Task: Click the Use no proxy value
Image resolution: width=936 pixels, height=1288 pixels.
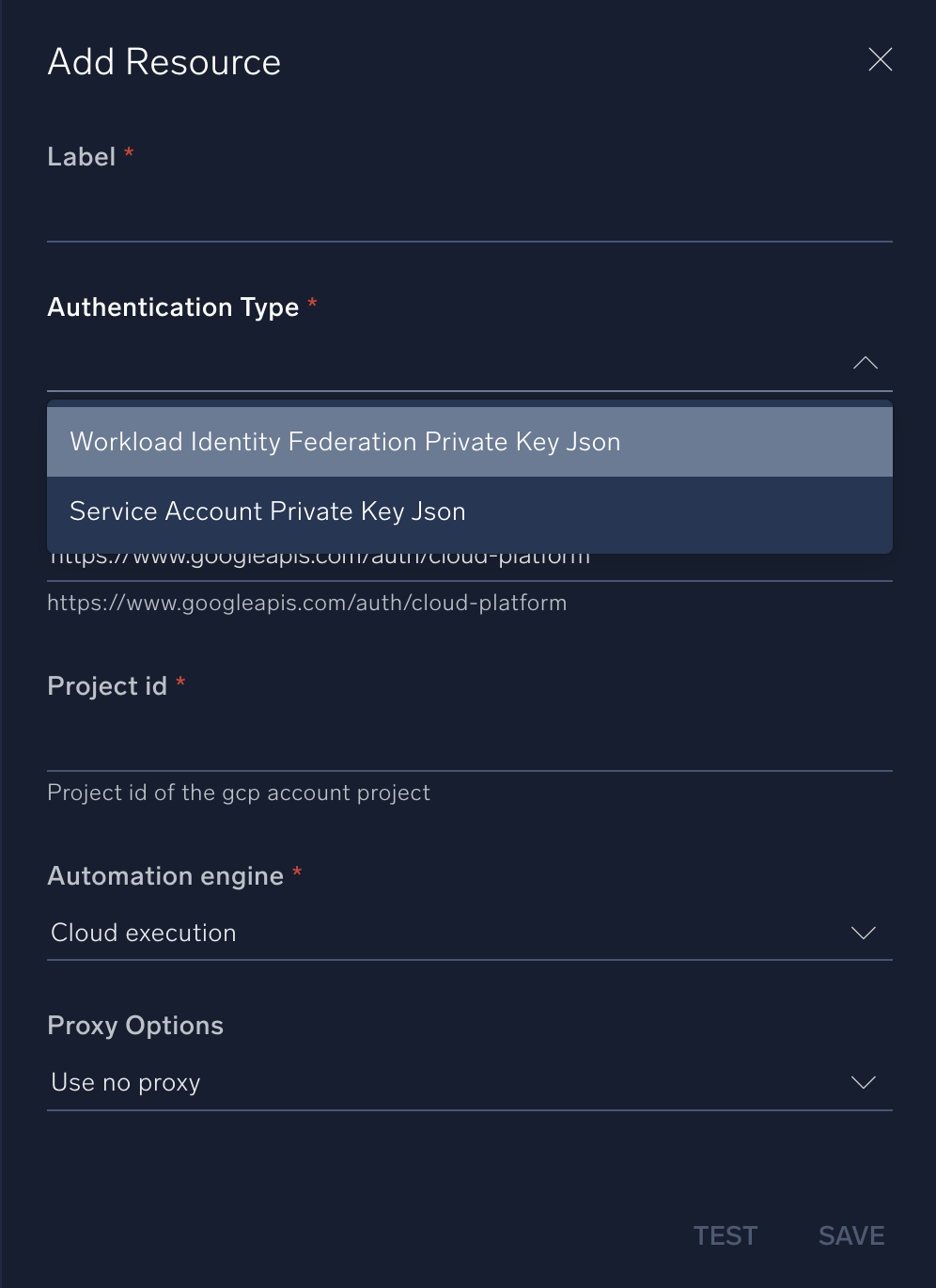Action: click(125, 1082)
